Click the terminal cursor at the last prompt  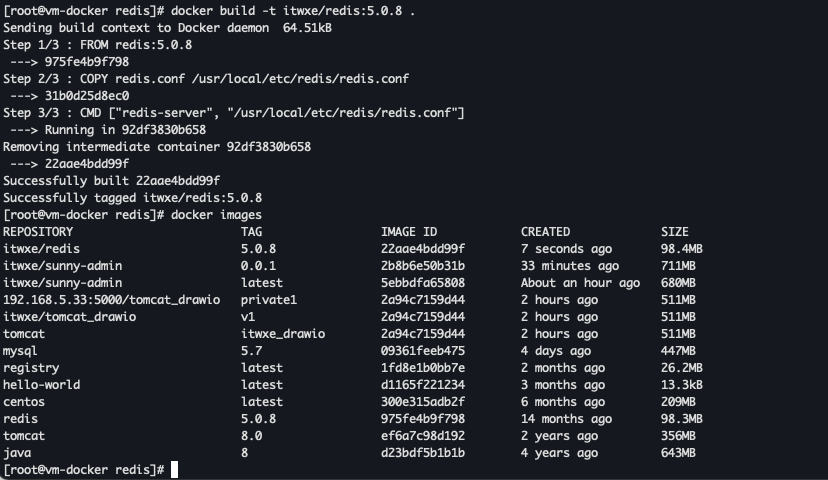click(175, 469)
